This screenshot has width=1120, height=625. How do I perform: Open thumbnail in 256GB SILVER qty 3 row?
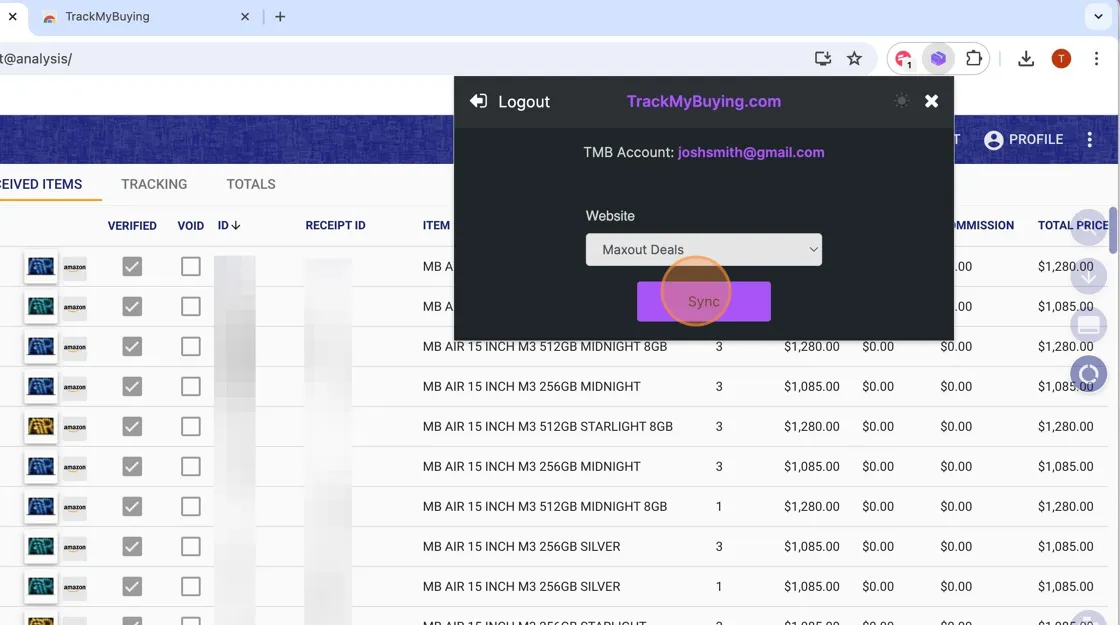41,546
